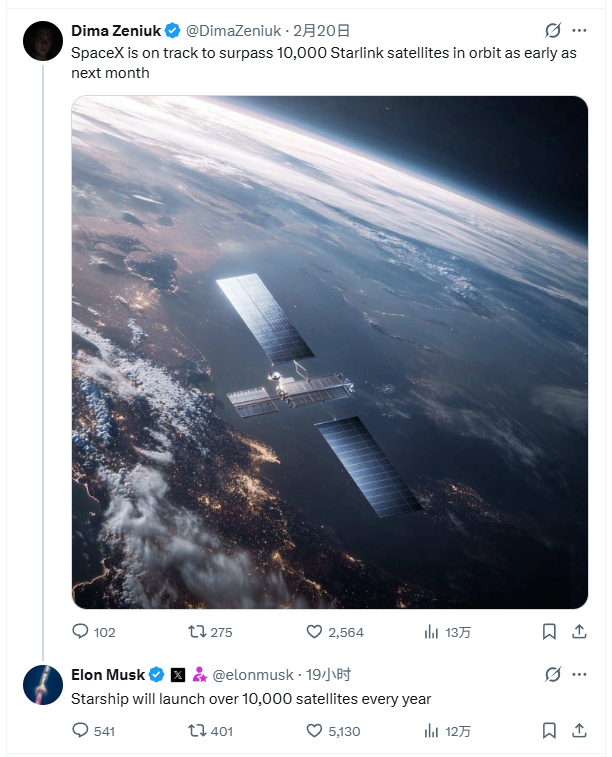Reply to Elon Musk's Starship tweet
Screen dimensions: 612x757
click(x=81, y=731)
